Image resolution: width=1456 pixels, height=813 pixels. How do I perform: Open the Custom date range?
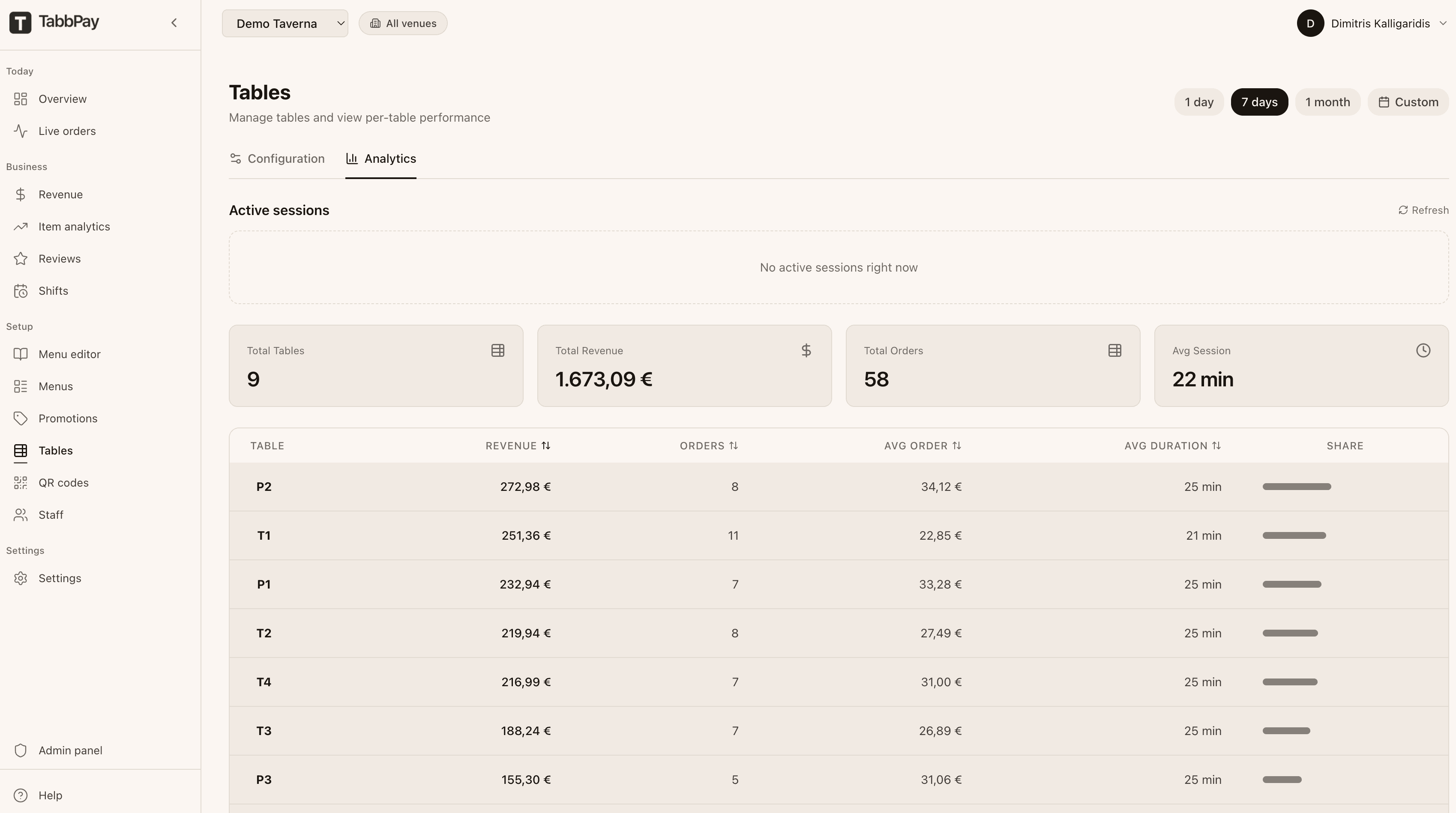(x=1408, y=102)
